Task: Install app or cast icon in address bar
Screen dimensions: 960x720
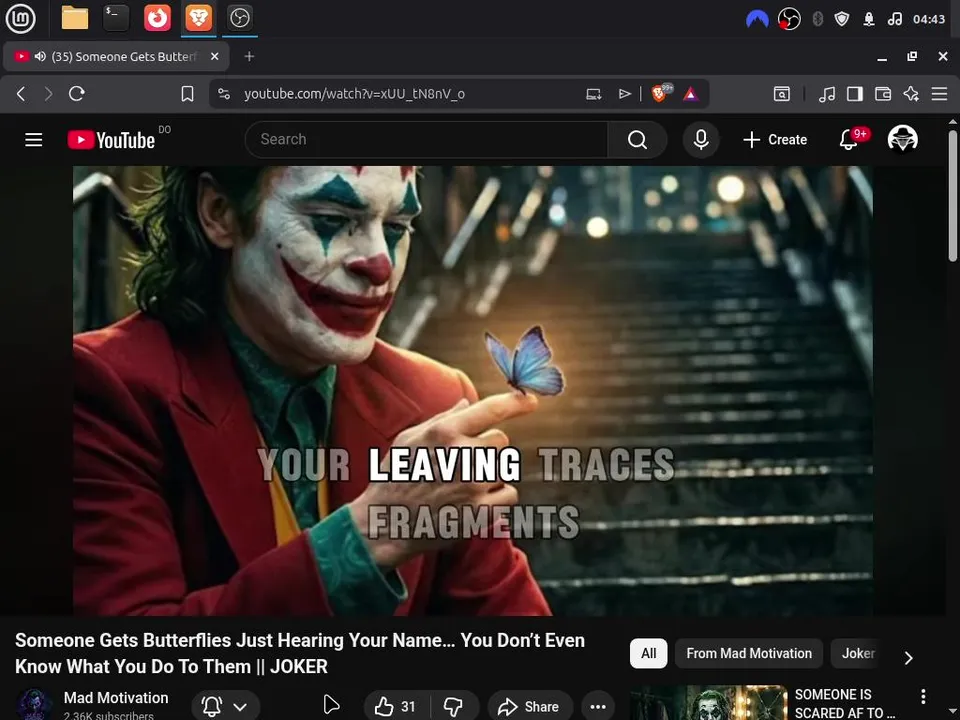Action: coord(594,94)
